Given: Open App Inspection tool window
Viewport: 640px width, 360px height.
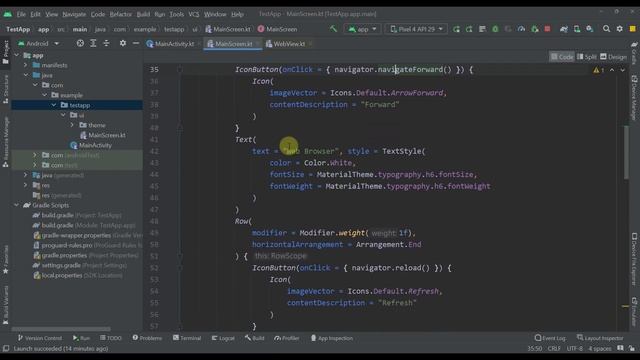Looking at the screenshot, I should pyautogui.click(x=331, y=338).
